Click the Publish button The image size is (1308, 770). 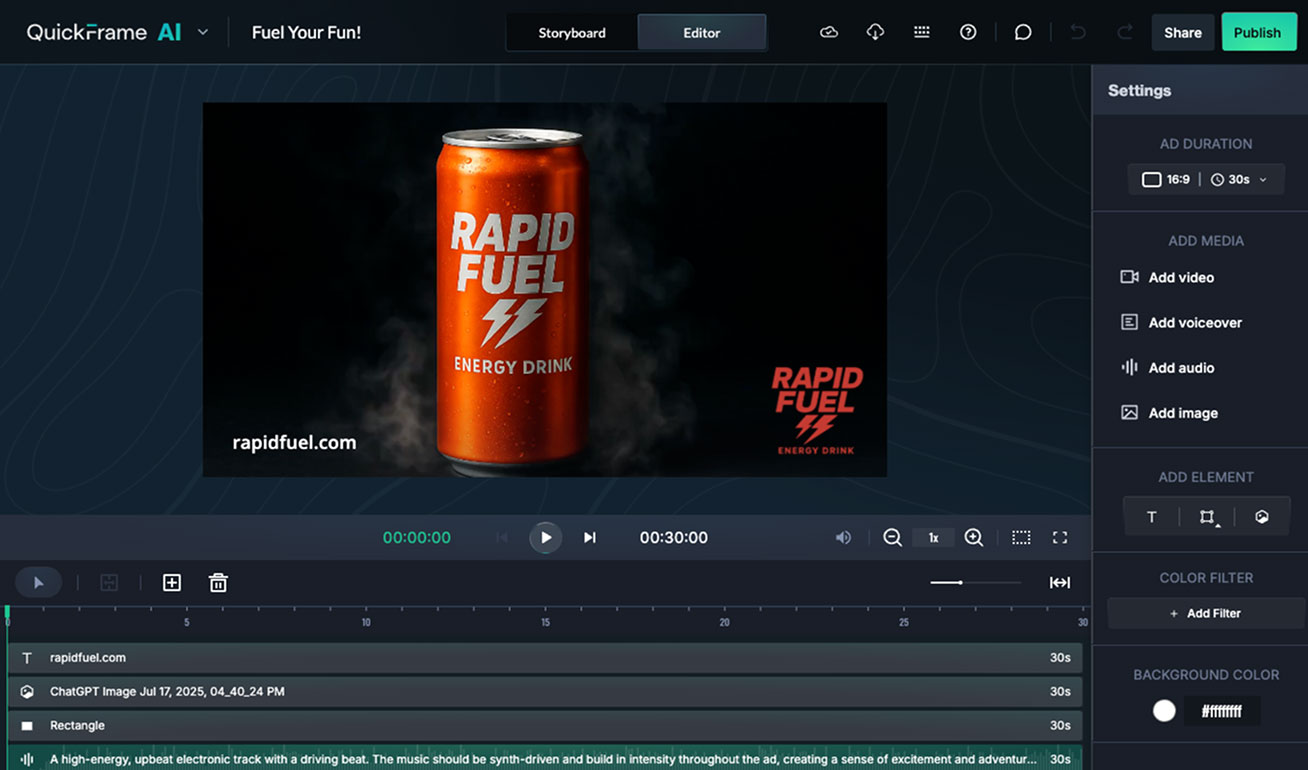(1257, 33)
